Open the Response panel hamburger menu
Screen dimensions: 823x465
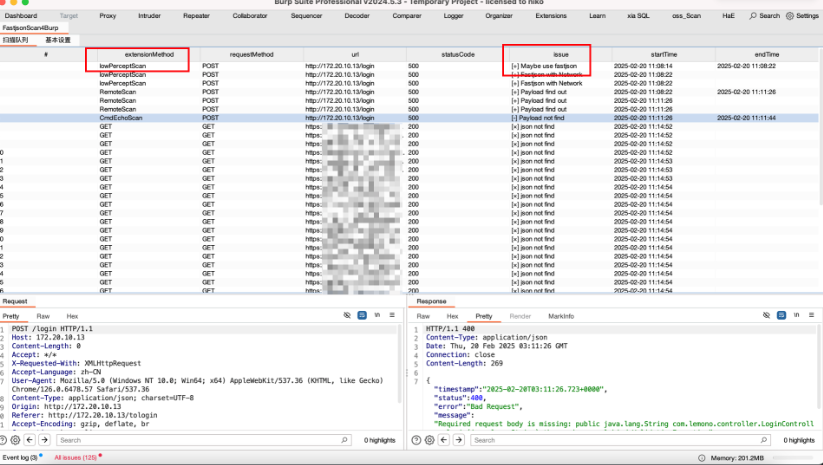811,315
